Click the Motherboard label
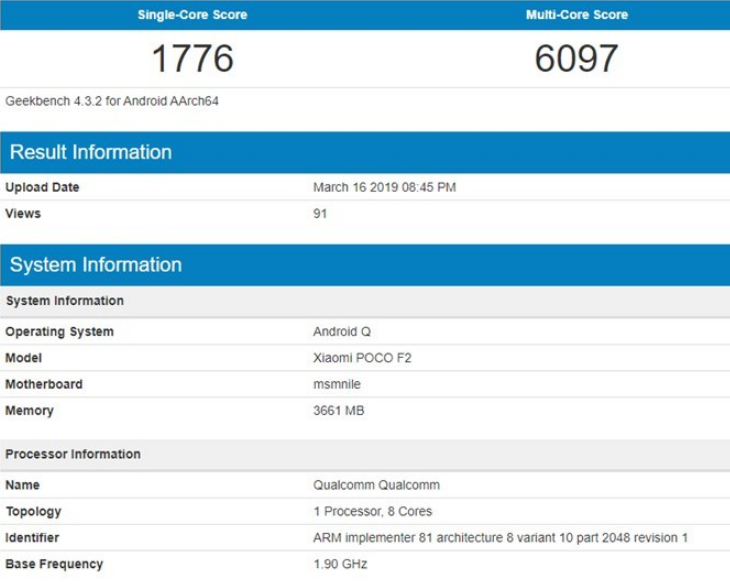 coord(44,384)
